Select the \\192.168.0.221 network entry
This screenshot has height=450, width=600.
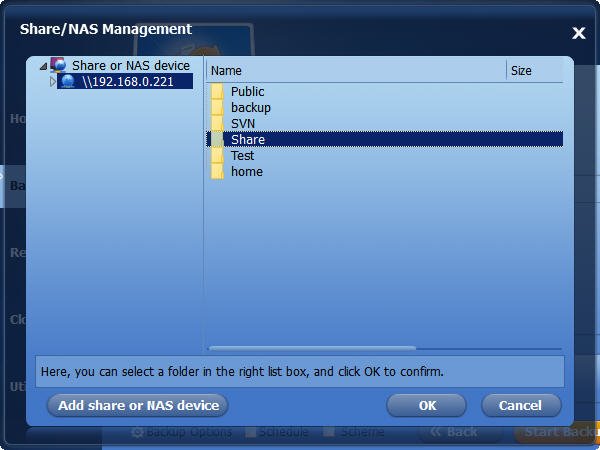pos(125,81)
